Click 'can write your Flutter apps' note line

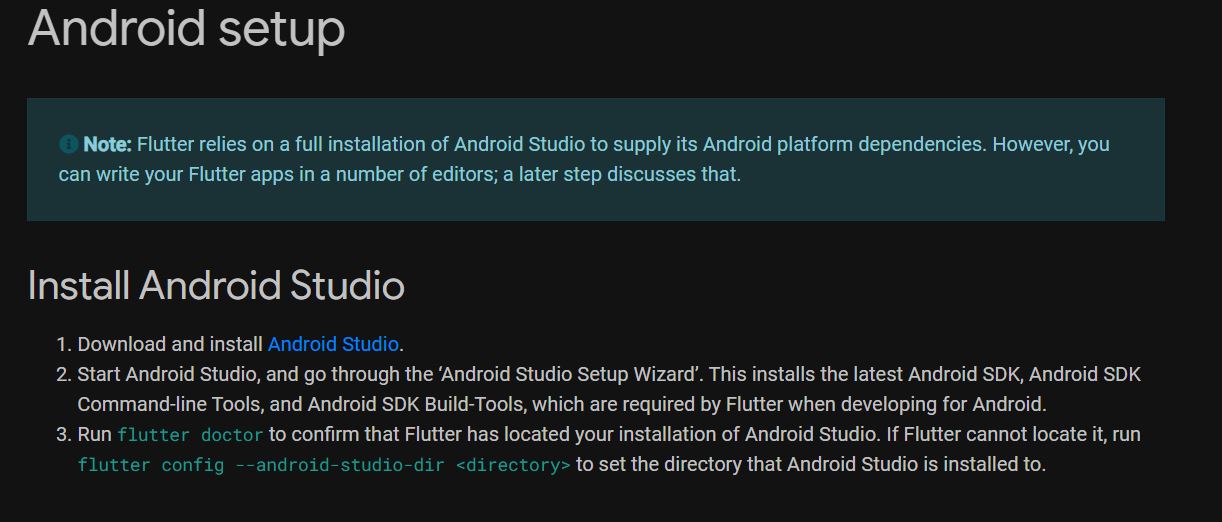click(x=400, y=174)
